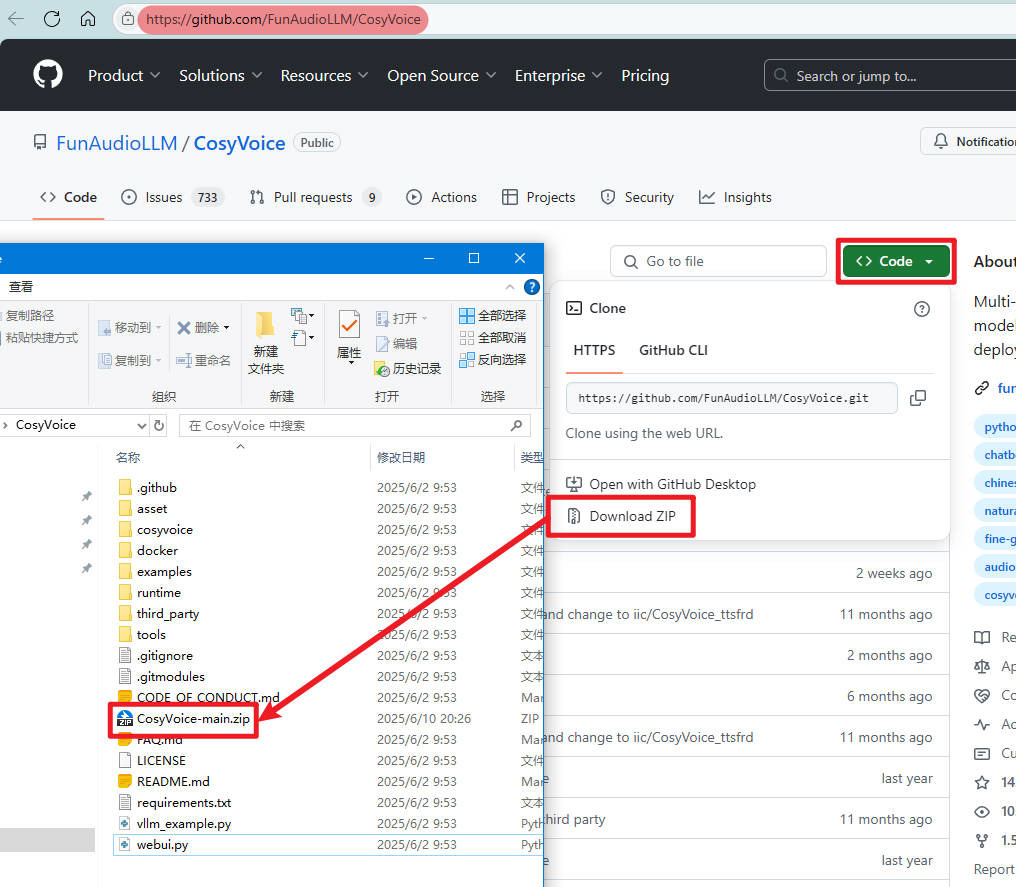This screenshot has height=887, width=1016.
Task: Click the Notifications bell button
Action: coord(969,141)
